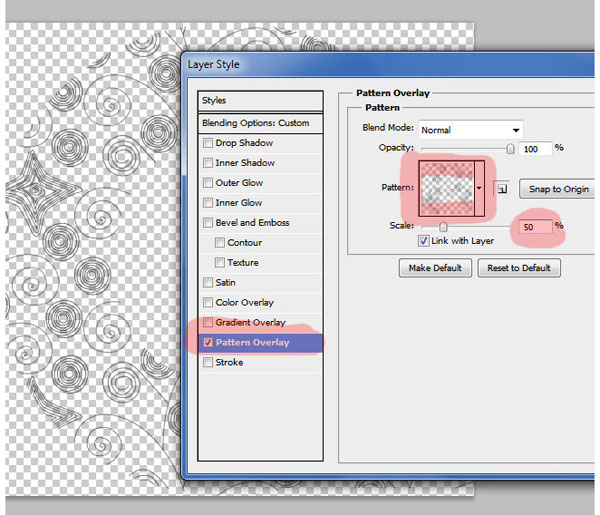Select the Satin effect label
This screenshot has width=600, height=515.
pos(225,282)
